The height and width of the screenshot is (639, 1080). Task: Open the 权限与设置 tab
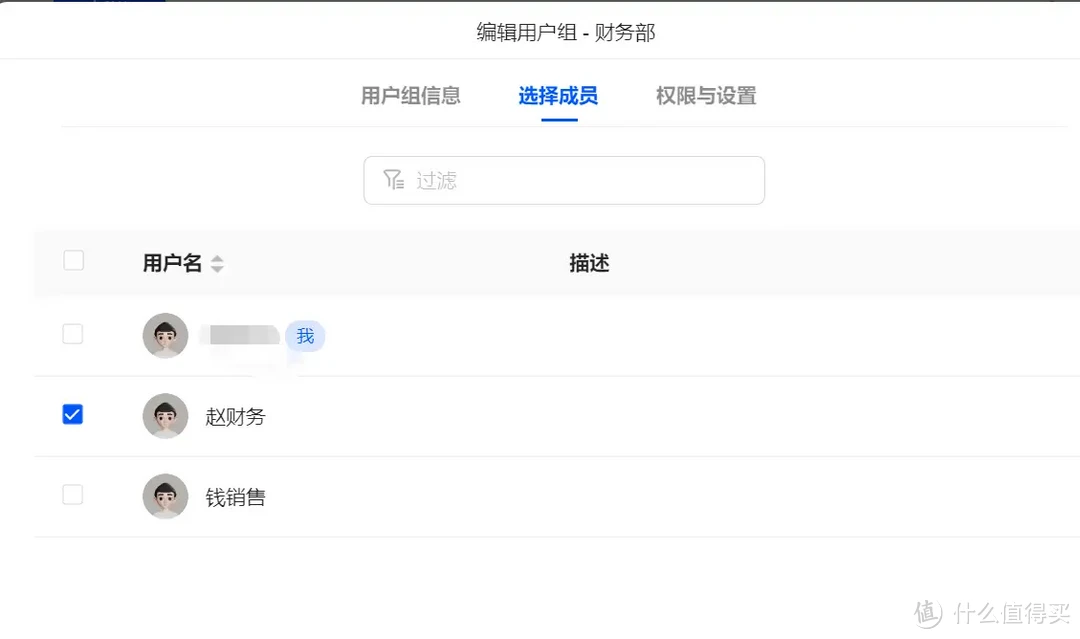coord(704,96)
